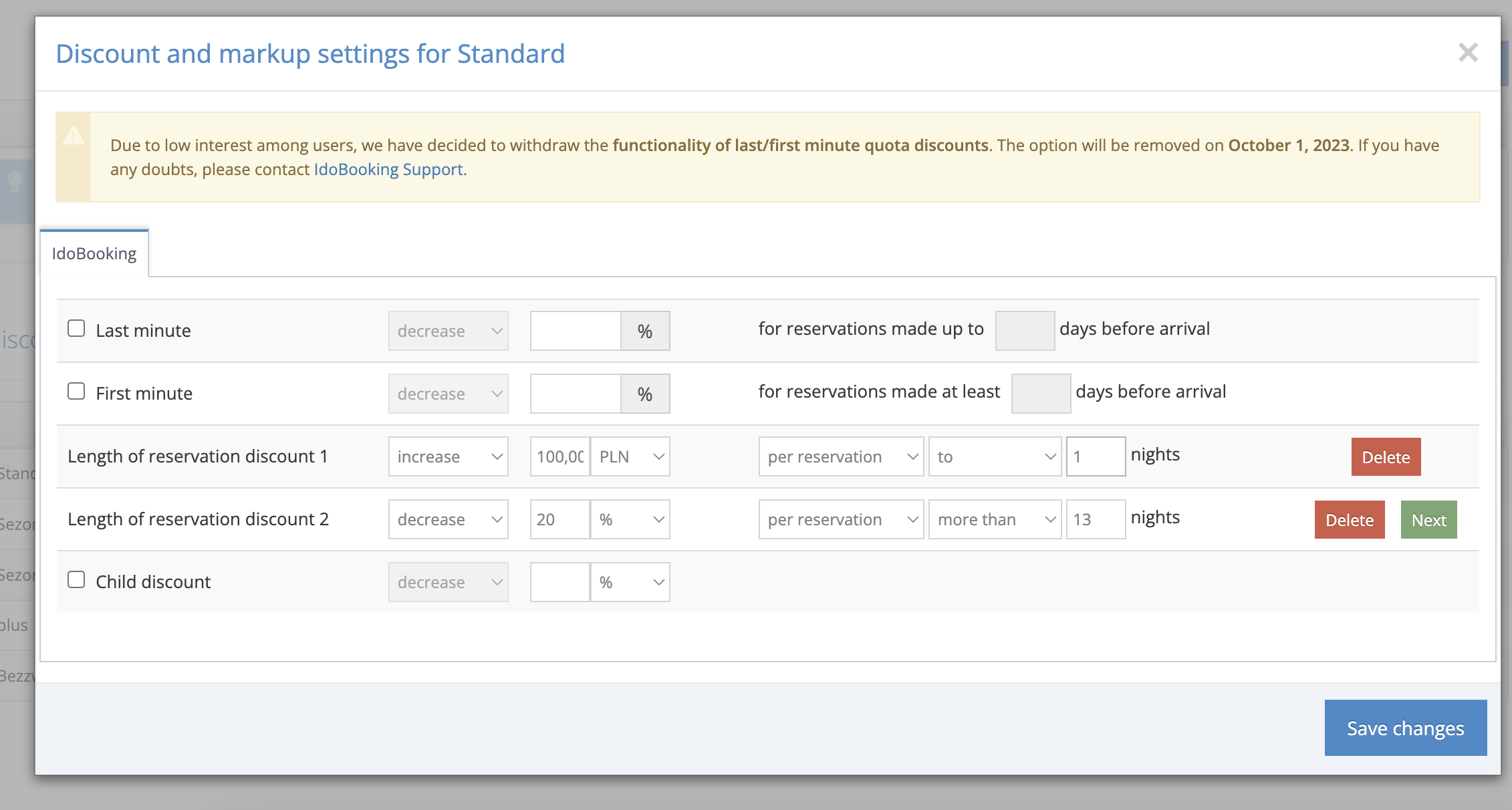Check the Child discount option
Screen dimensions: 1512x810
(76, 580)
